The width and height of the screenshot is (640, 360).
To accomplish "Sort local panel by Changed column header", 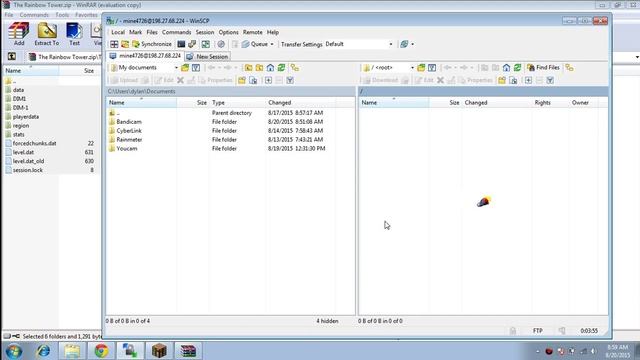I will 300,102.
